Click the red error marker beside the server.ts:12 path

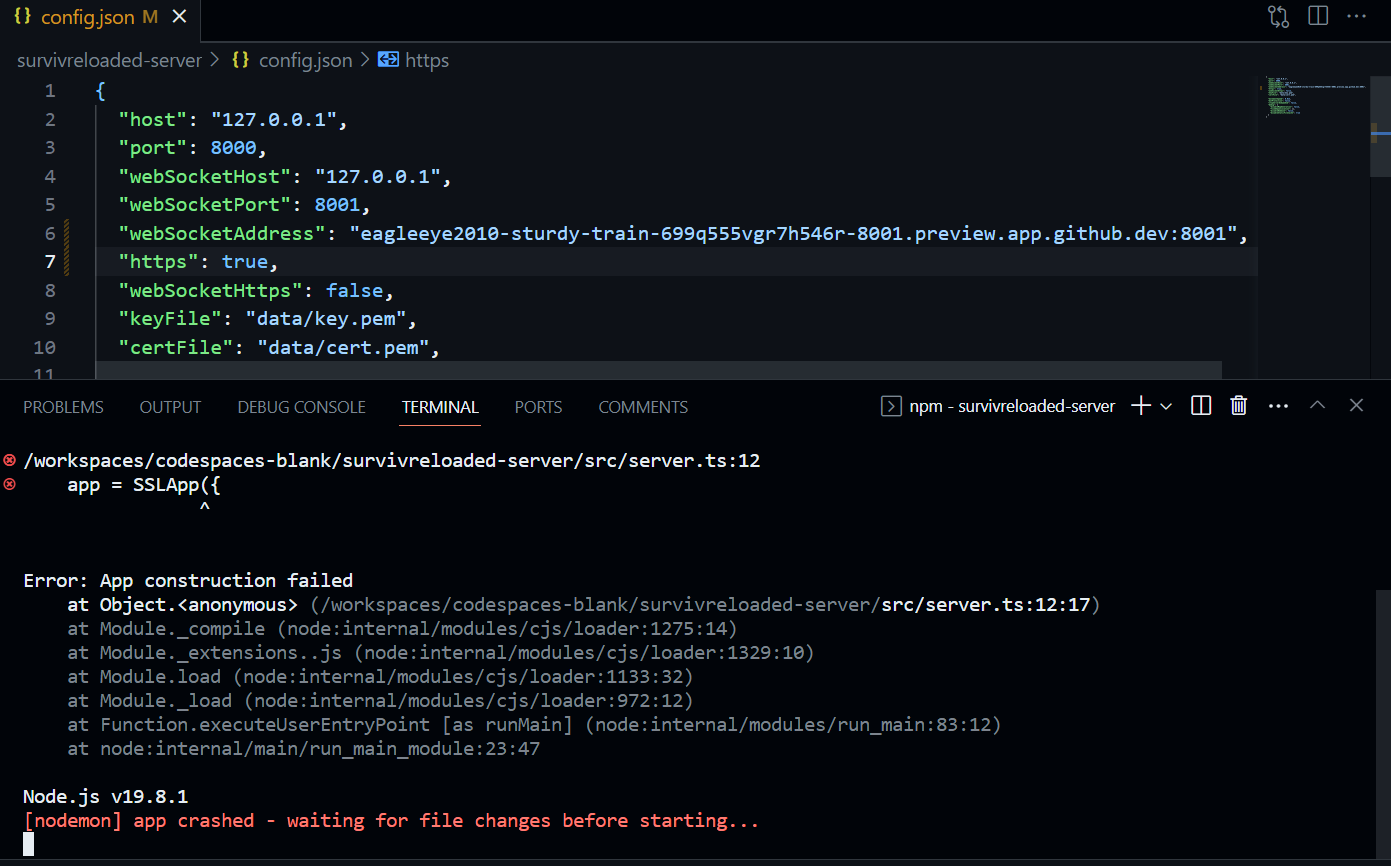pos(10,460)
